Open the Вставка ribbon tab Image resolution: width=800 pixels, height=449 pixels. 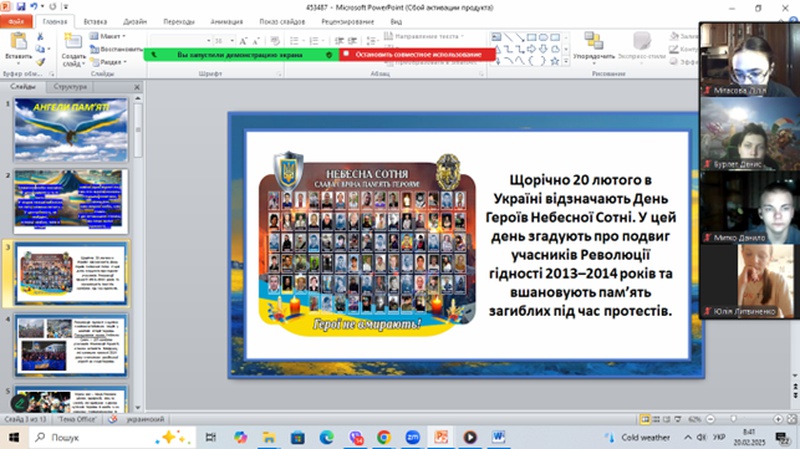(x=97, y=19)
